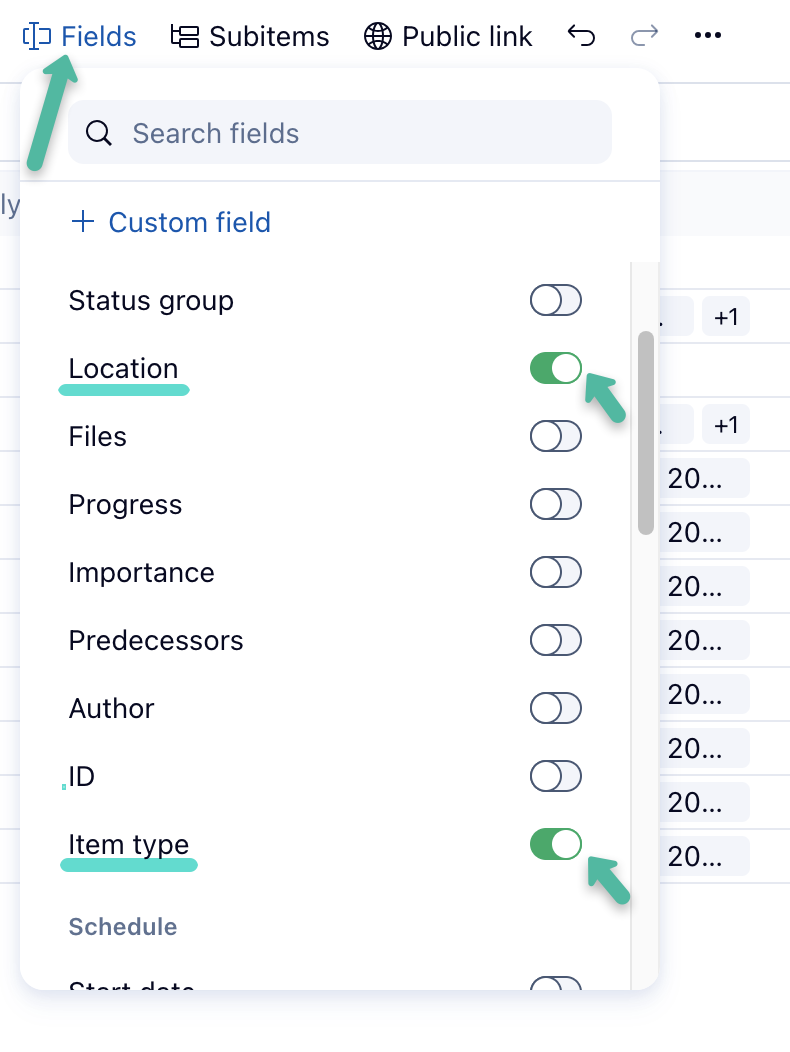Click the undo arrow icon
Screen dimensions: 790x1052
581,36
